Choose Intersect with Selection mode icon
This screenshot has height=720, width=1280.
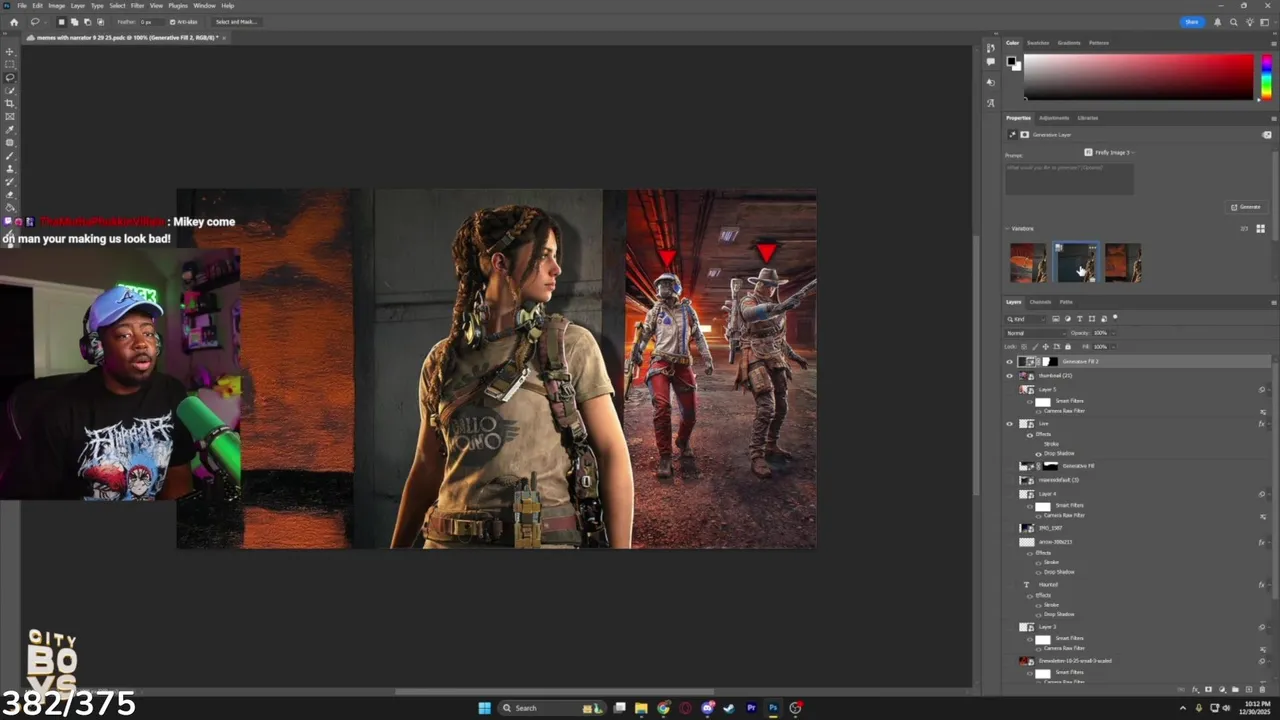click(100, 22)
